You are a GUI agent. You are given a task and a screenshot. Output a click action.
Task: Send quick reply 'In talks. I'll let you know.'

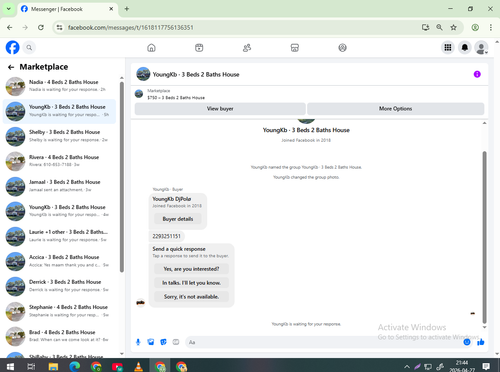click(x=191, y=283)
